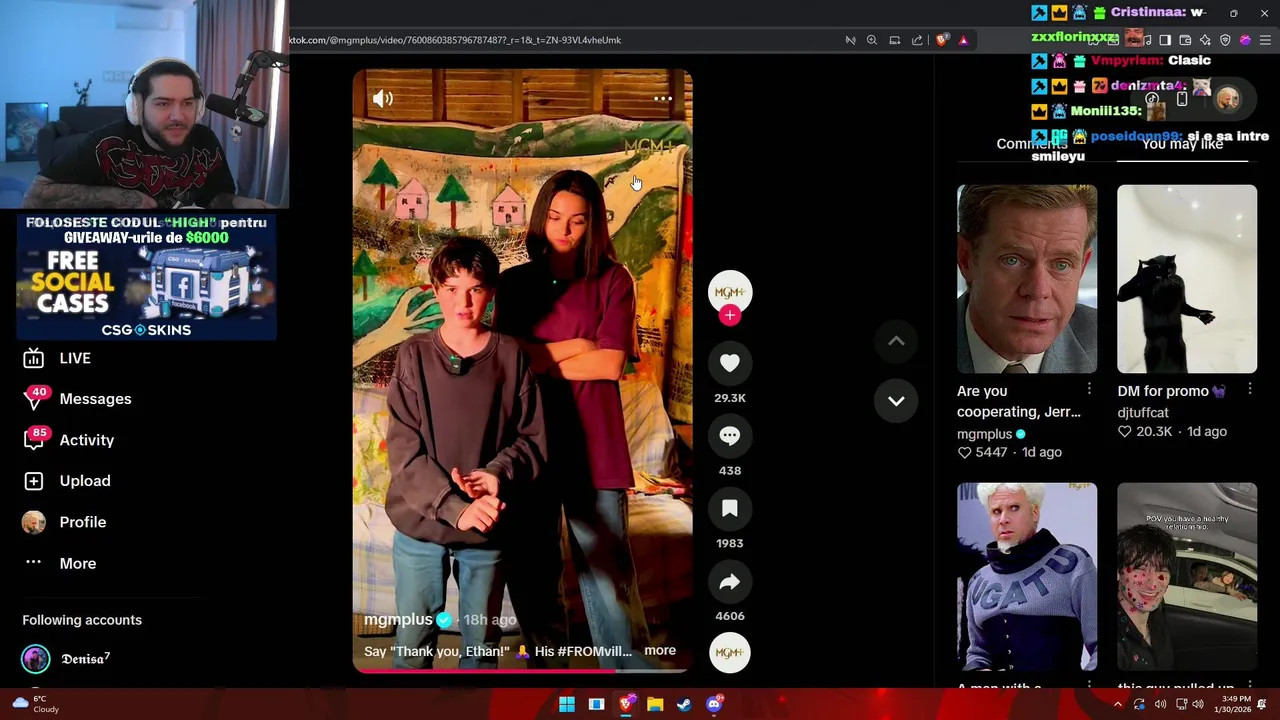Open the cloudy weather widget on taskbar
The image size is (1280, 720).
point(36,704)
